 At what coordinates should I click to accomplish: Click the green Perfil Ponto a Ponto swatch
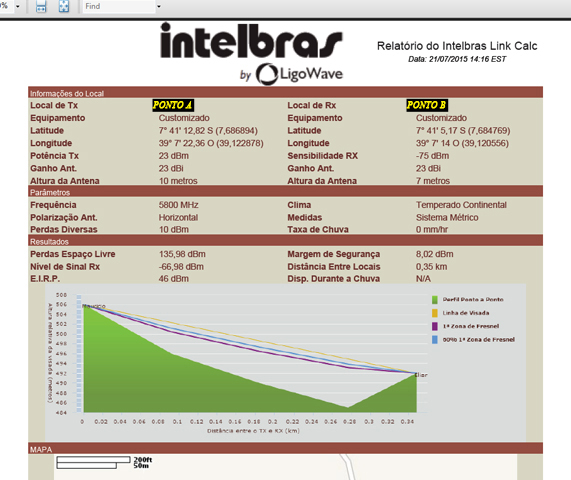[x=434, y=300]
